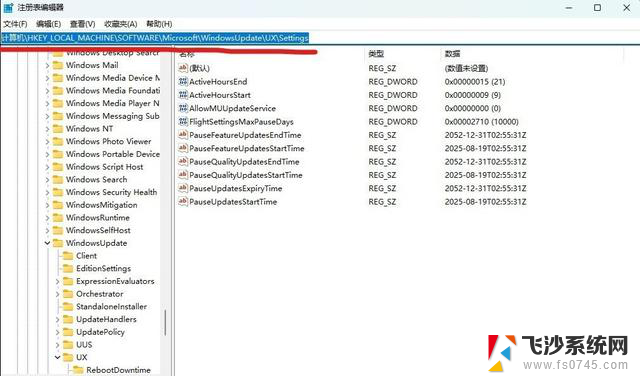Click the ActiveHoursEnd DWORD icon
Screen dimensions: 640x376
183,81
